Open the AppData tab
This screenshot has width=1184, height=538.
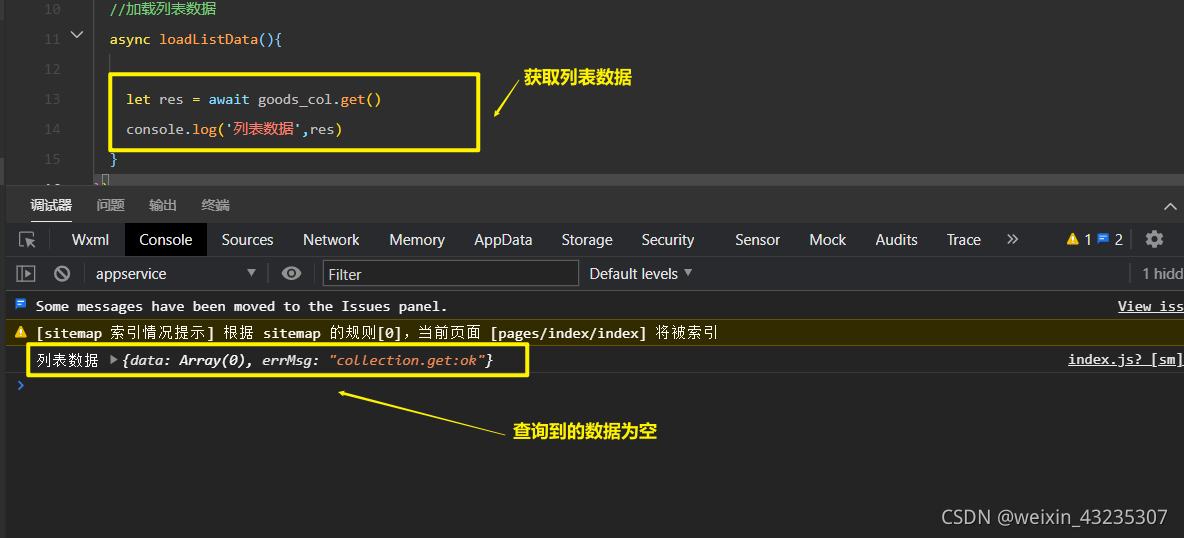point(503,240)
